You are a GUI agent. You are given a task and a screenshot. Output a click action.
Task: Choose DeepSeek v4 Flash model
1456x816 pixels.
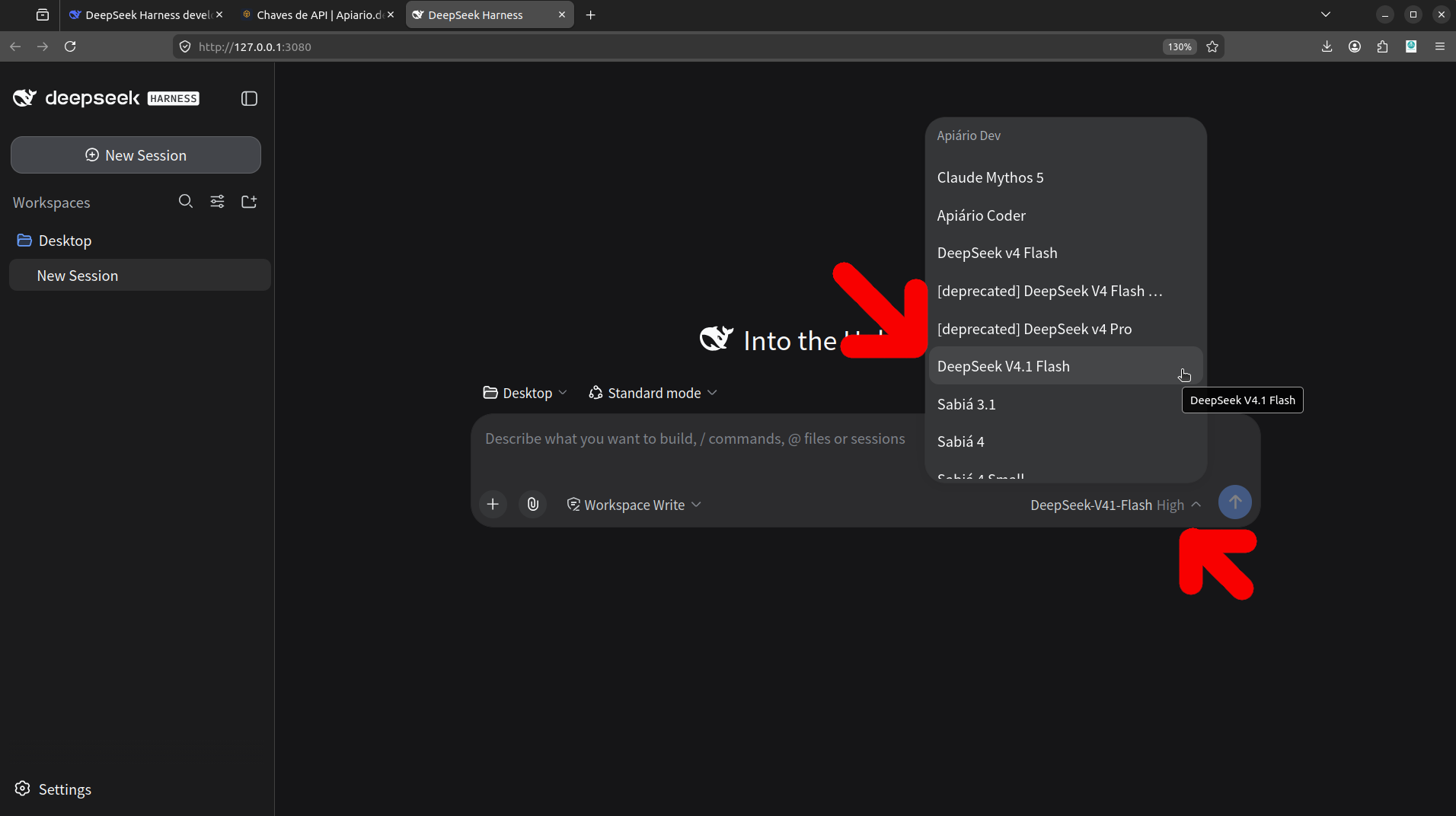coord(1065,253)
